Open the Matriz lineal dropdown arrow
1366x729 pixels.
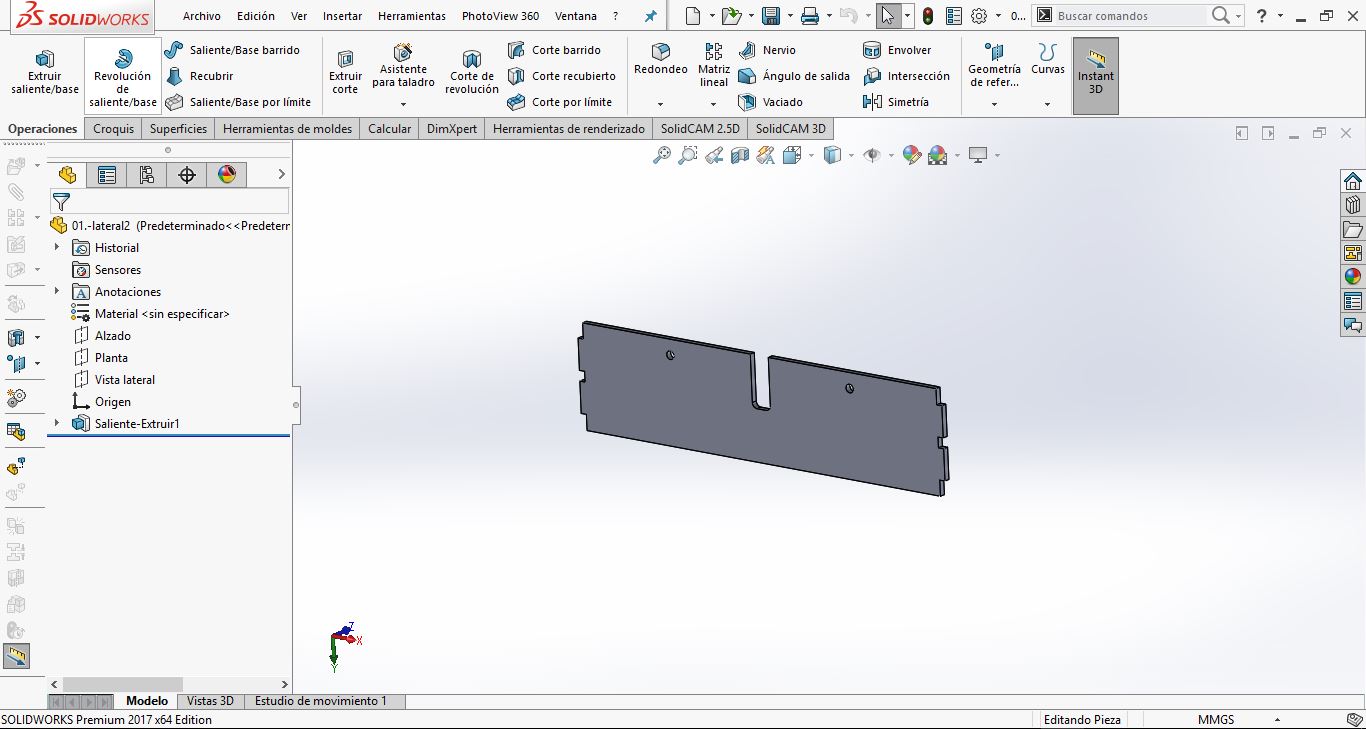[x=713, y=104]
